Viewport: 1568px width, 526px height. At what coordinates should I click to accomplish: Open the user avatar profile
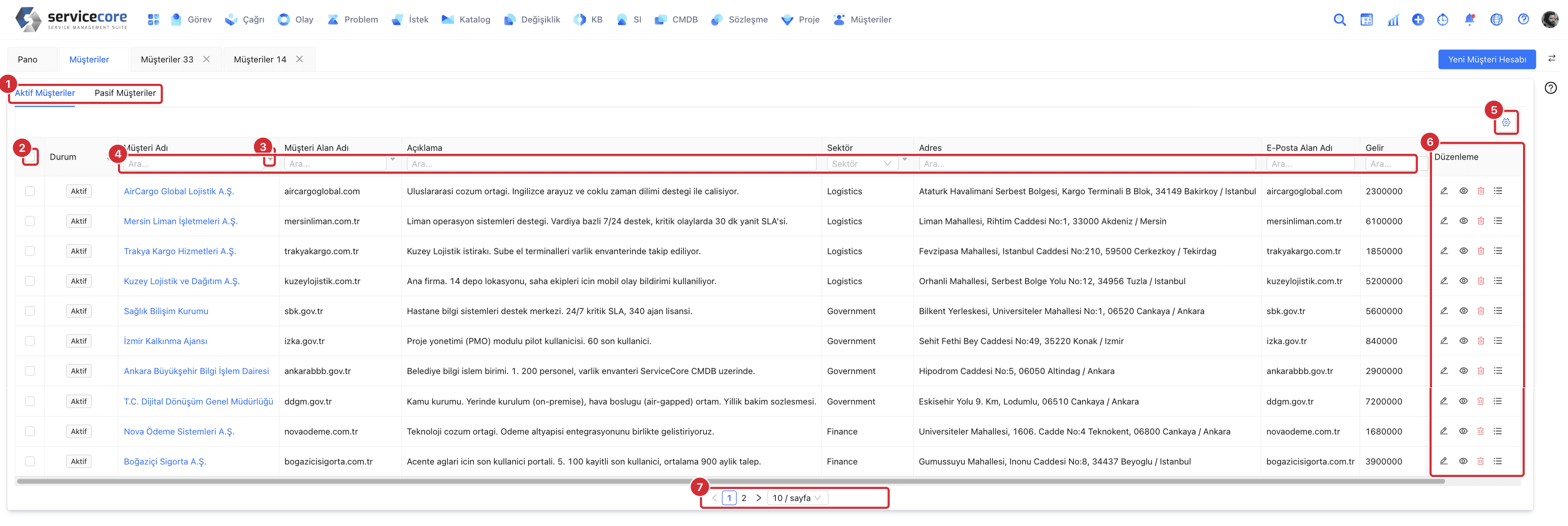[x=1549, y=19]
